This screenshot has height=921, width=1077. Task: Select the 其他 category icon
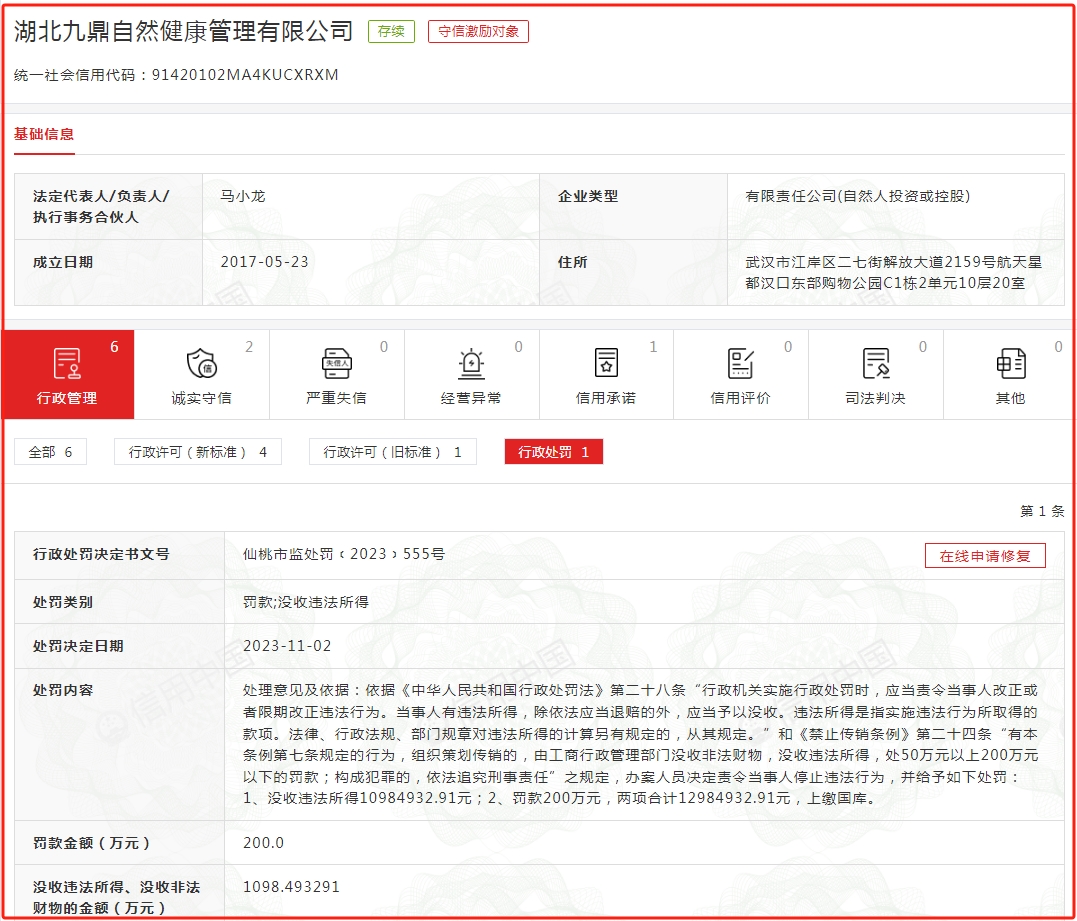pos(1010,363)
